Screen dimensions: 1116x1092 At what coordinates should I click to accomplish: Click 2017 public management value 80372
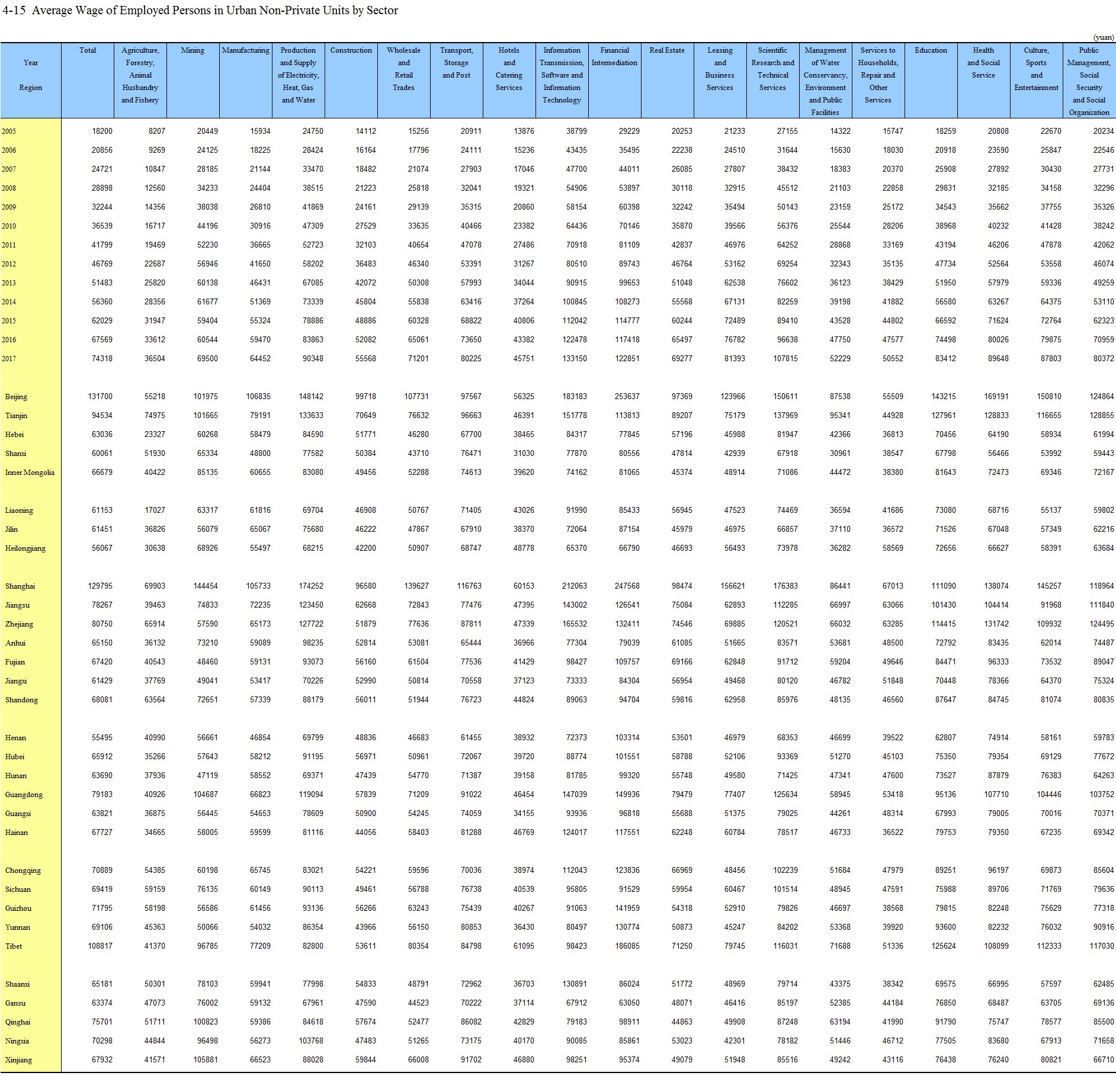coord(1104,359)
